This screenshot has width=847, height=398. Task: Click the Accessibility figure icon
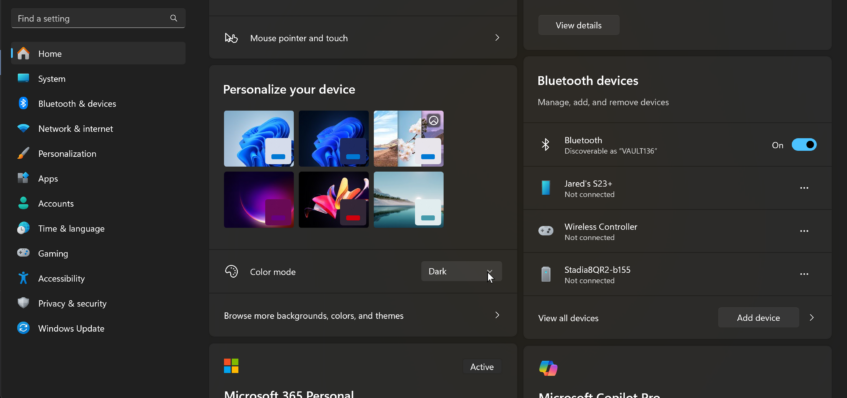pyautogui.click(x=23, y=278)
